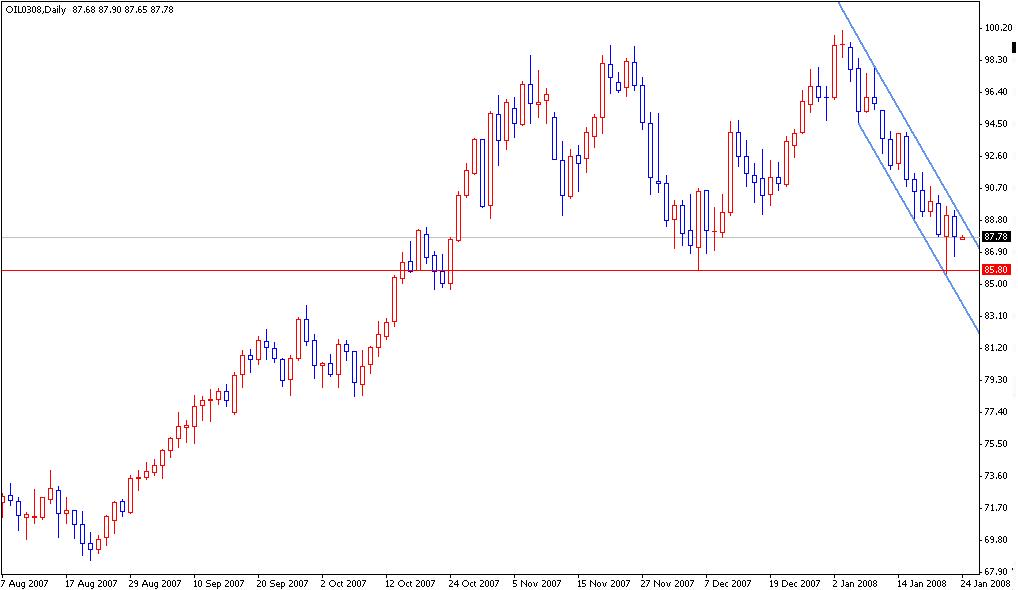
Task: Click the 96.40 price axis label
Action: pyautogui.click(x=997, y=92)
